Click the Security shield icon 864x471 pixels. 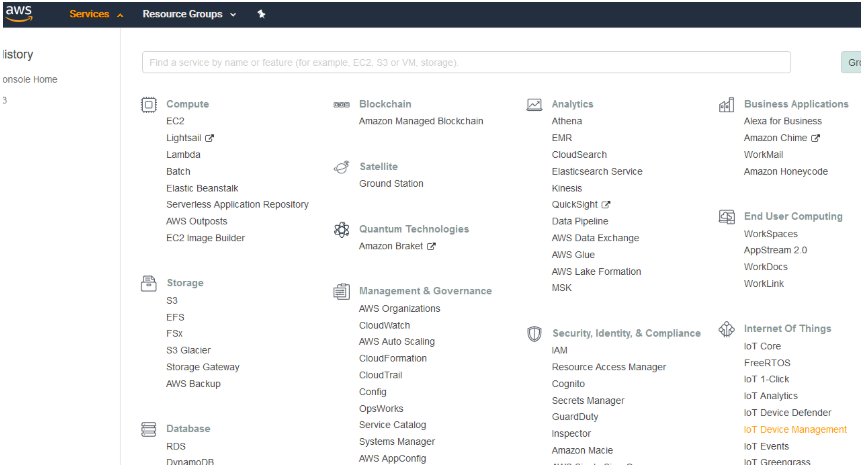534,334
